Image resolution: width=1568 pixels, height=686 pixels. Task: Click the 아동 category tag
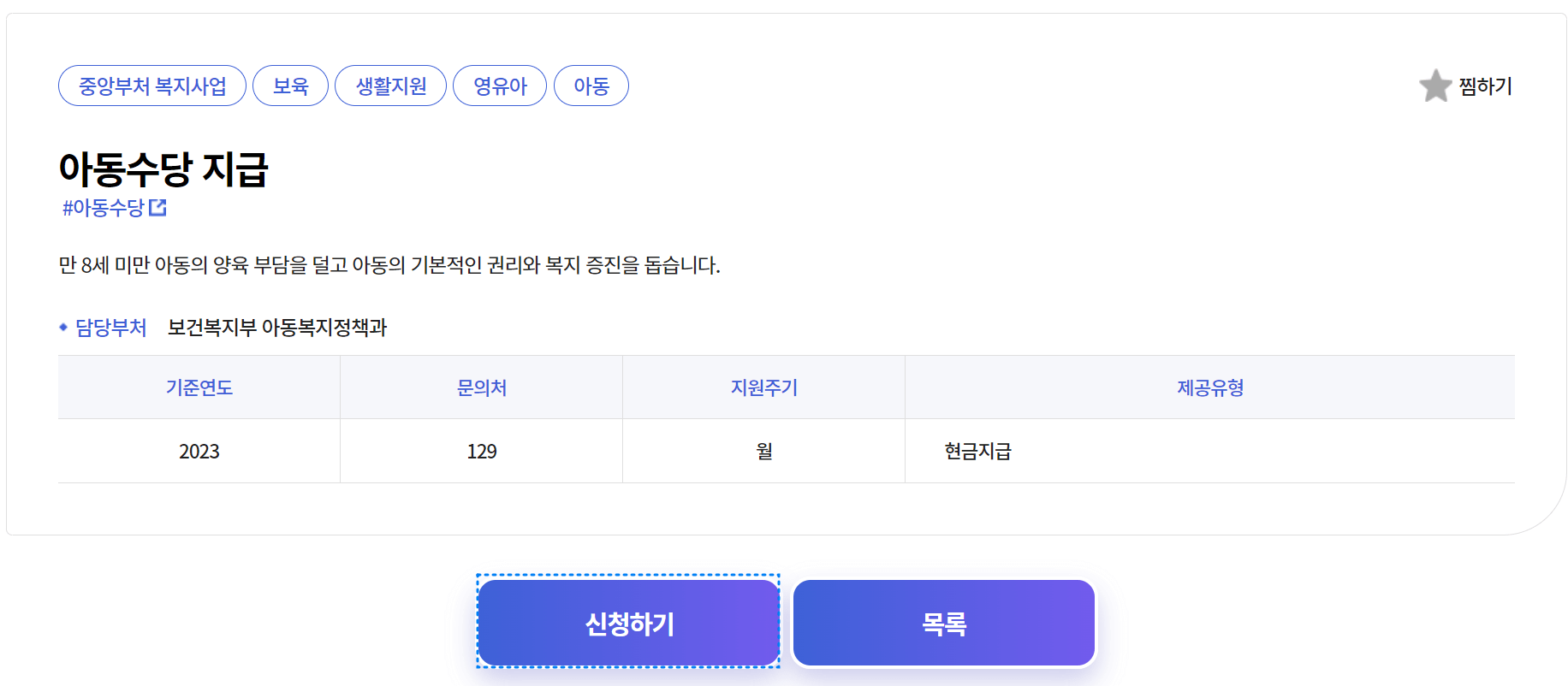point(591,85)
